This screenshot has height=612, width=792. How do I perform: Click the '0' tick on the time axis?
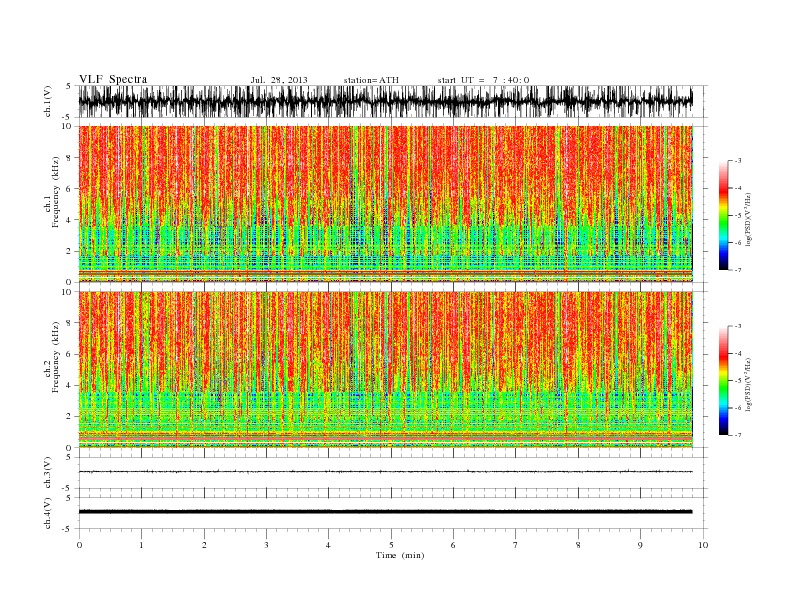point(79,545)
